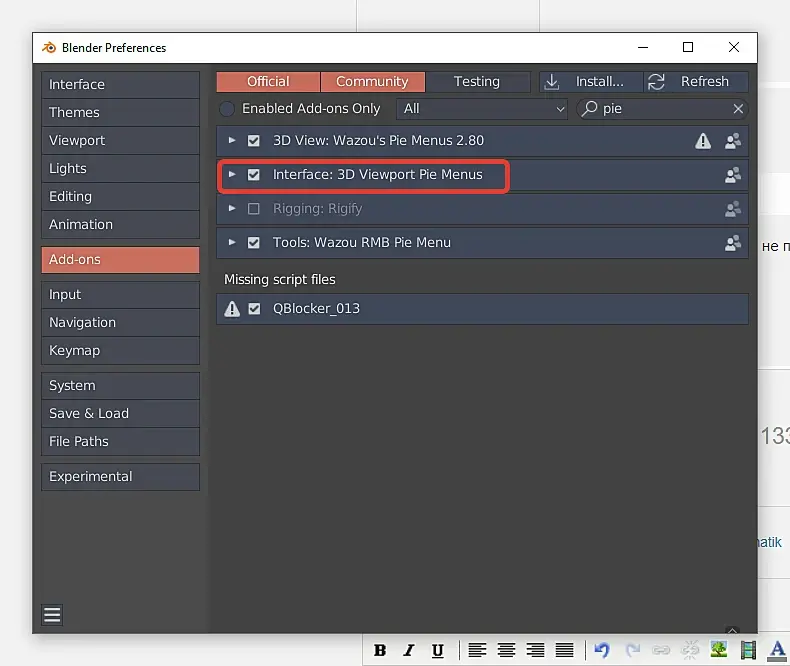Click warning icon beside QBlocker_013

232,309
